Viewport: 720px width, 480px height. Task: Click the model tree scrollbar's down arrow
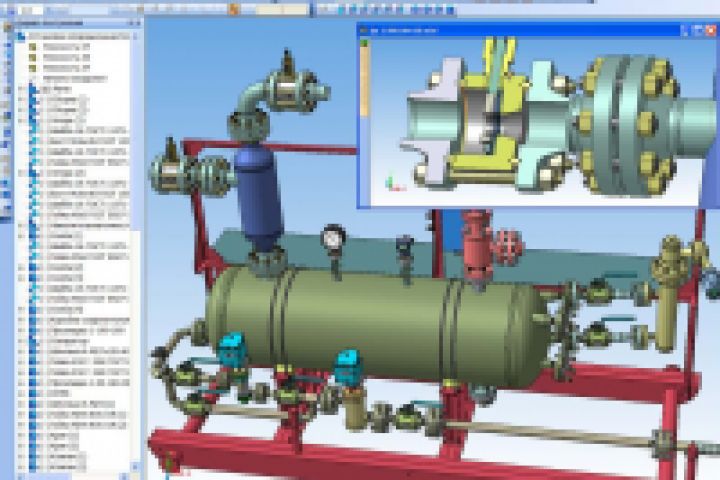click(x=135, y=467)
